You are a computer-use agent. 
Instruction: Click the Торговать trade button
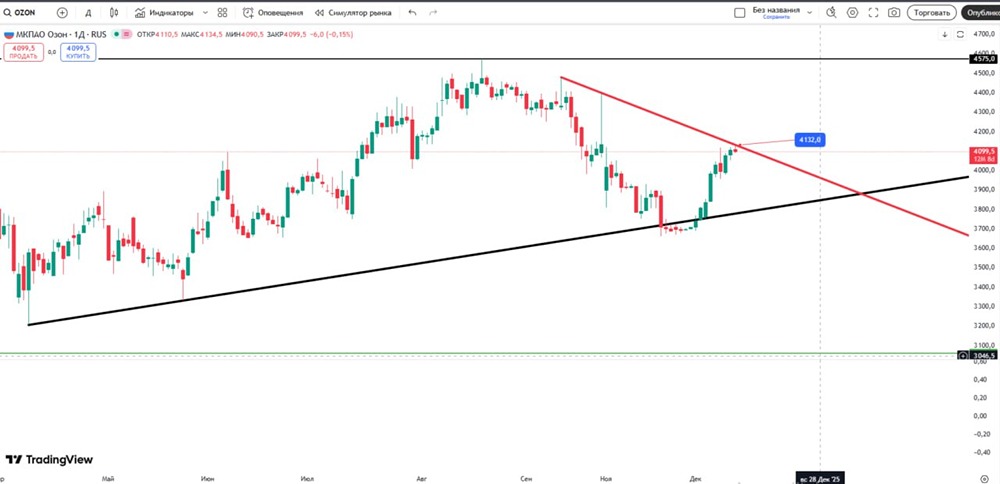click(932, 12)
